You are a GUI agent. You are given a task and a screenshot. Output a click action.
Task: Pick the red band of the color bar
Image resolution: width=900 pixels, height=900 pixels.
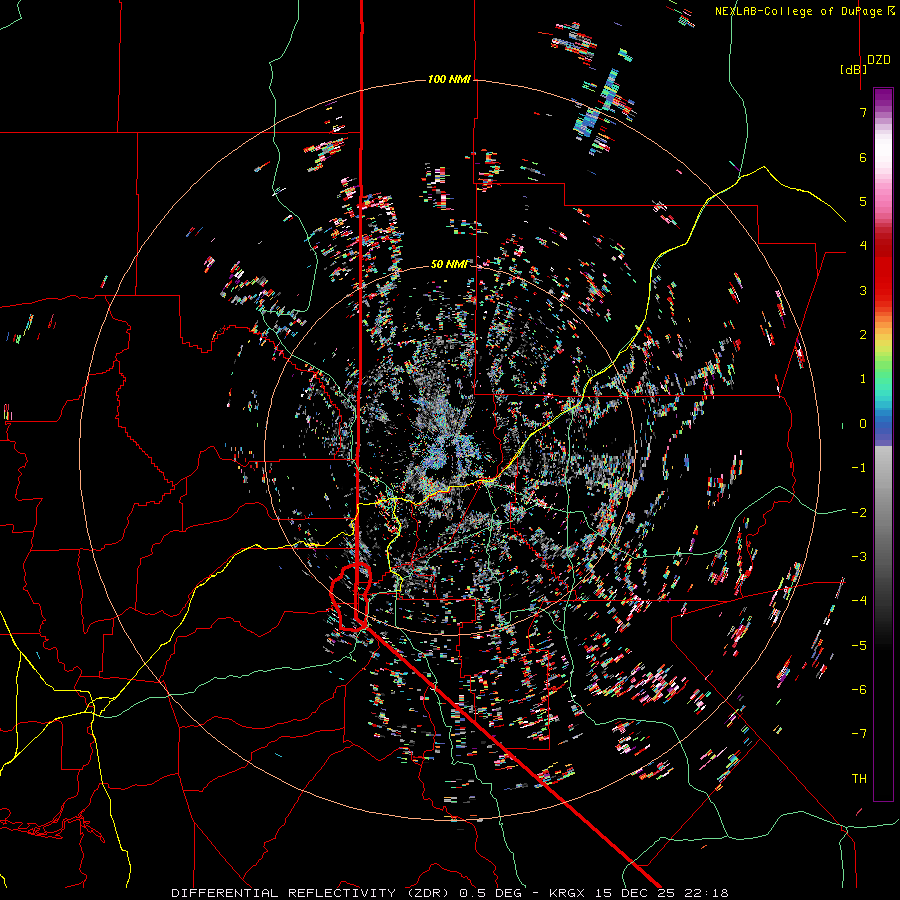(883, 270)
